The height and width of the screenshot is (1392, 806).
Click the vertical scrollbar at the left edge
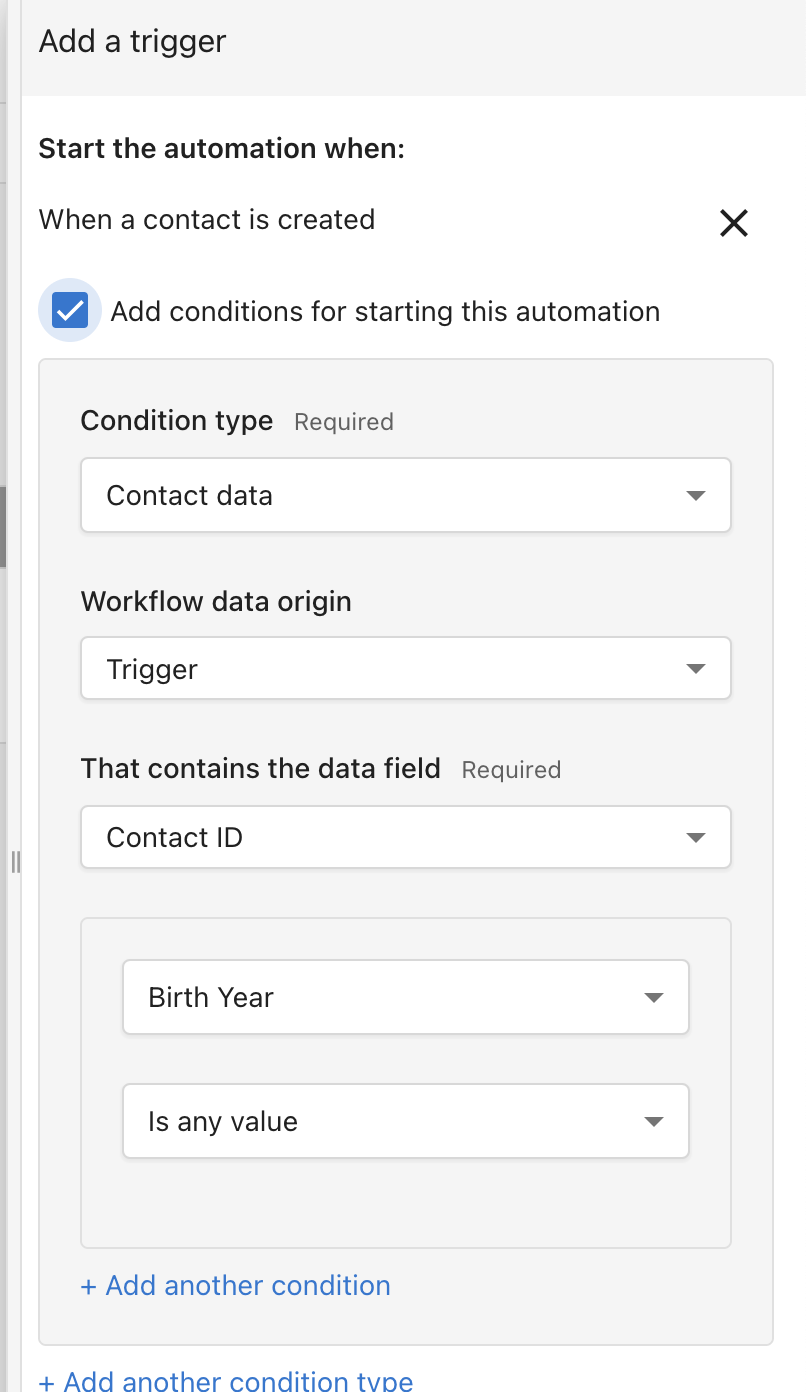point(3,525)
